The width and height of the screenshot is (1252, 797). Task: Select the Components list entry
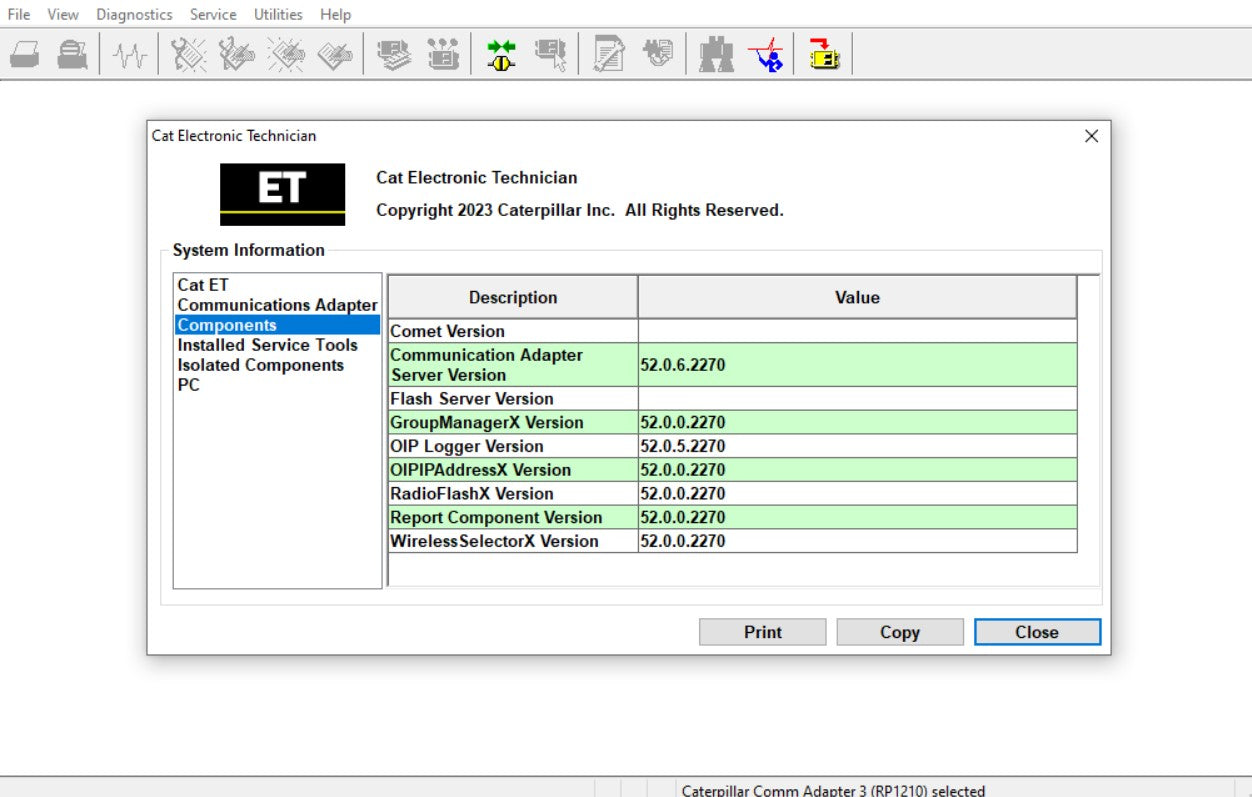pyautogui.click(x=278, y=325)
